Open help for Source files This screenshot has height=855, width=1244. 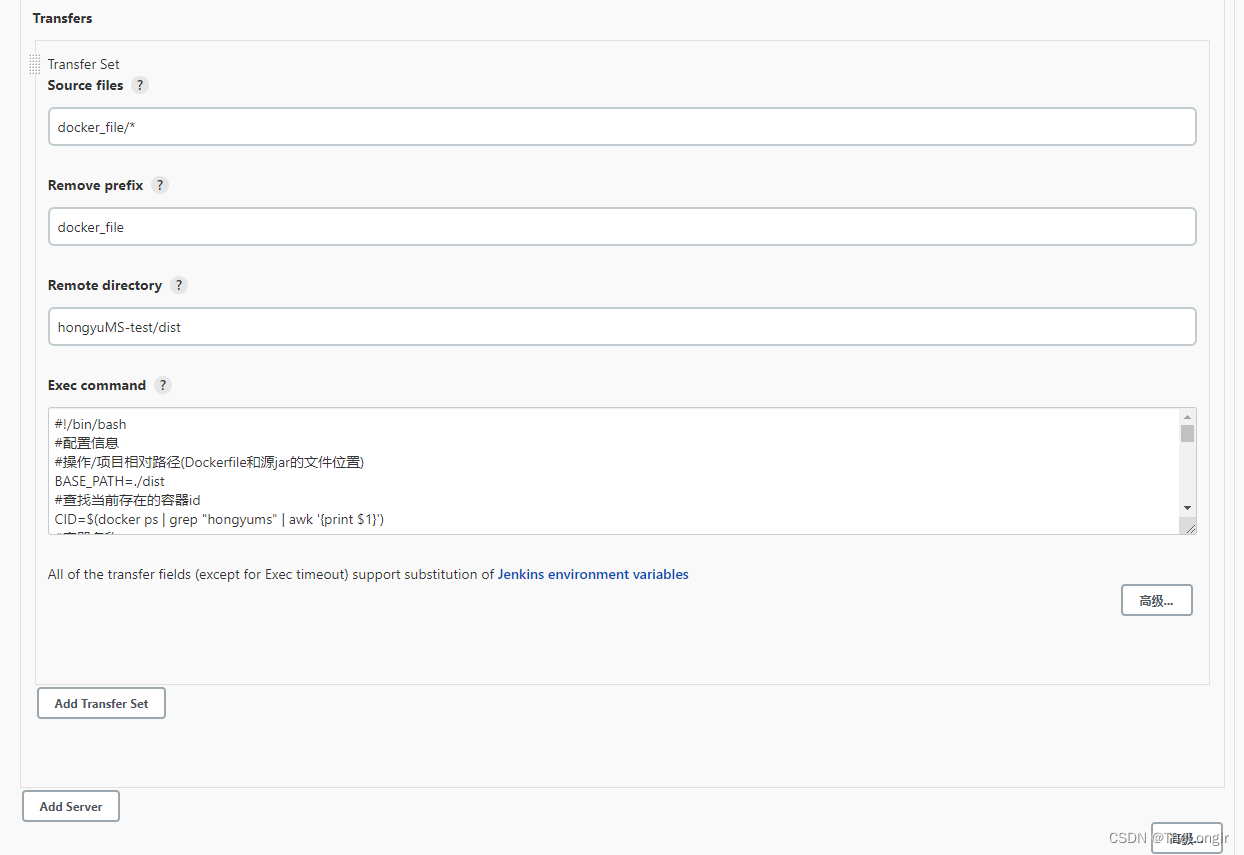click(140, 85)
